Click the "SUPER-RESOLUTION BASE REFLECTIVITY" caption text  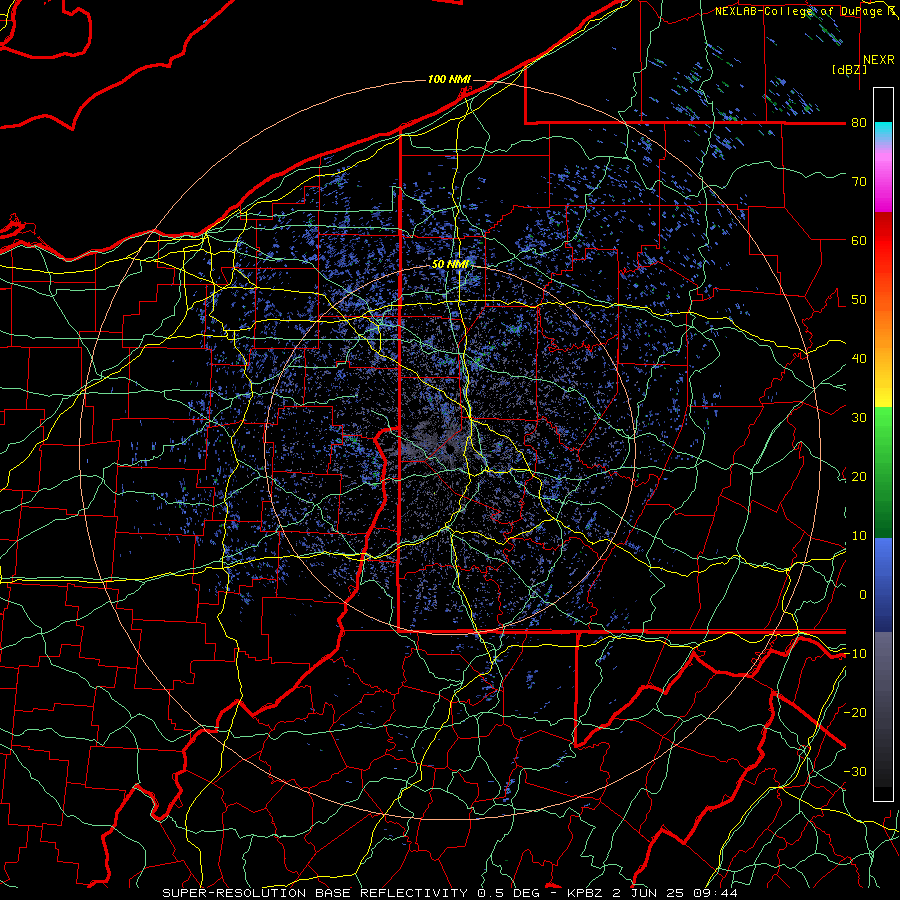[315, 893]
